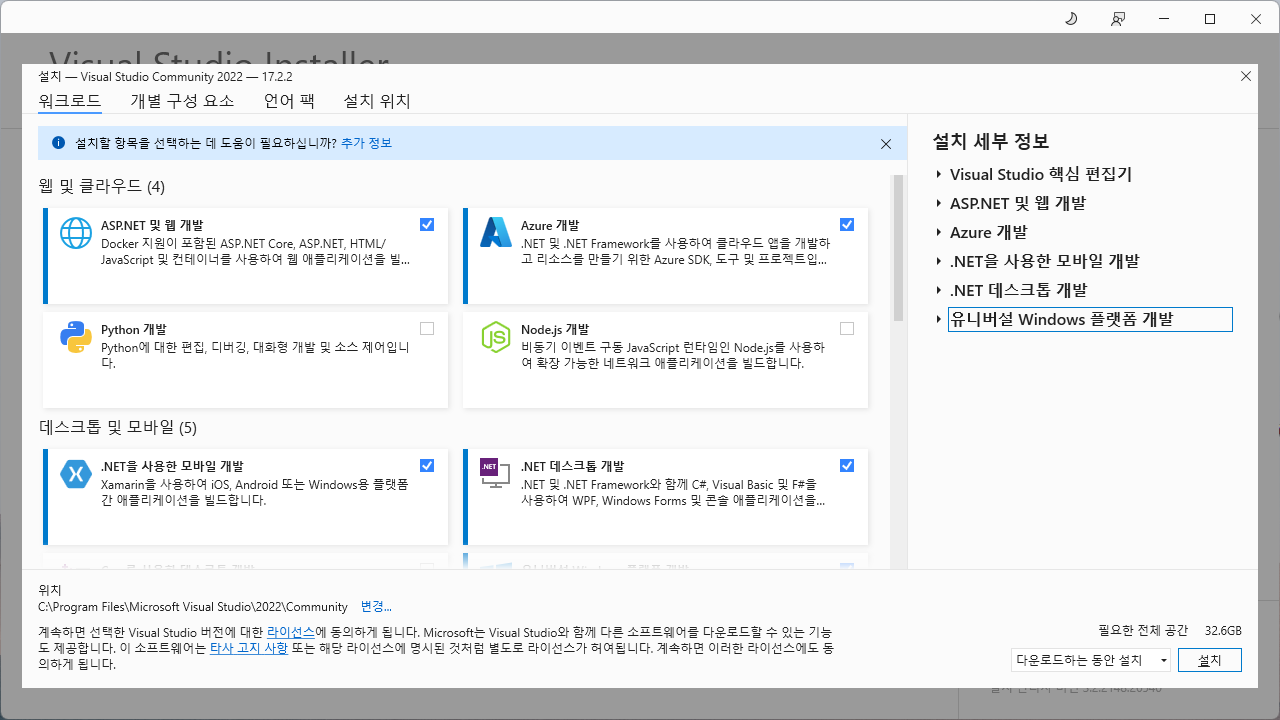This screenshot has width=1280, height=720.
Task: Click the Azure development logo icon
Action: [x=496, y=232]
